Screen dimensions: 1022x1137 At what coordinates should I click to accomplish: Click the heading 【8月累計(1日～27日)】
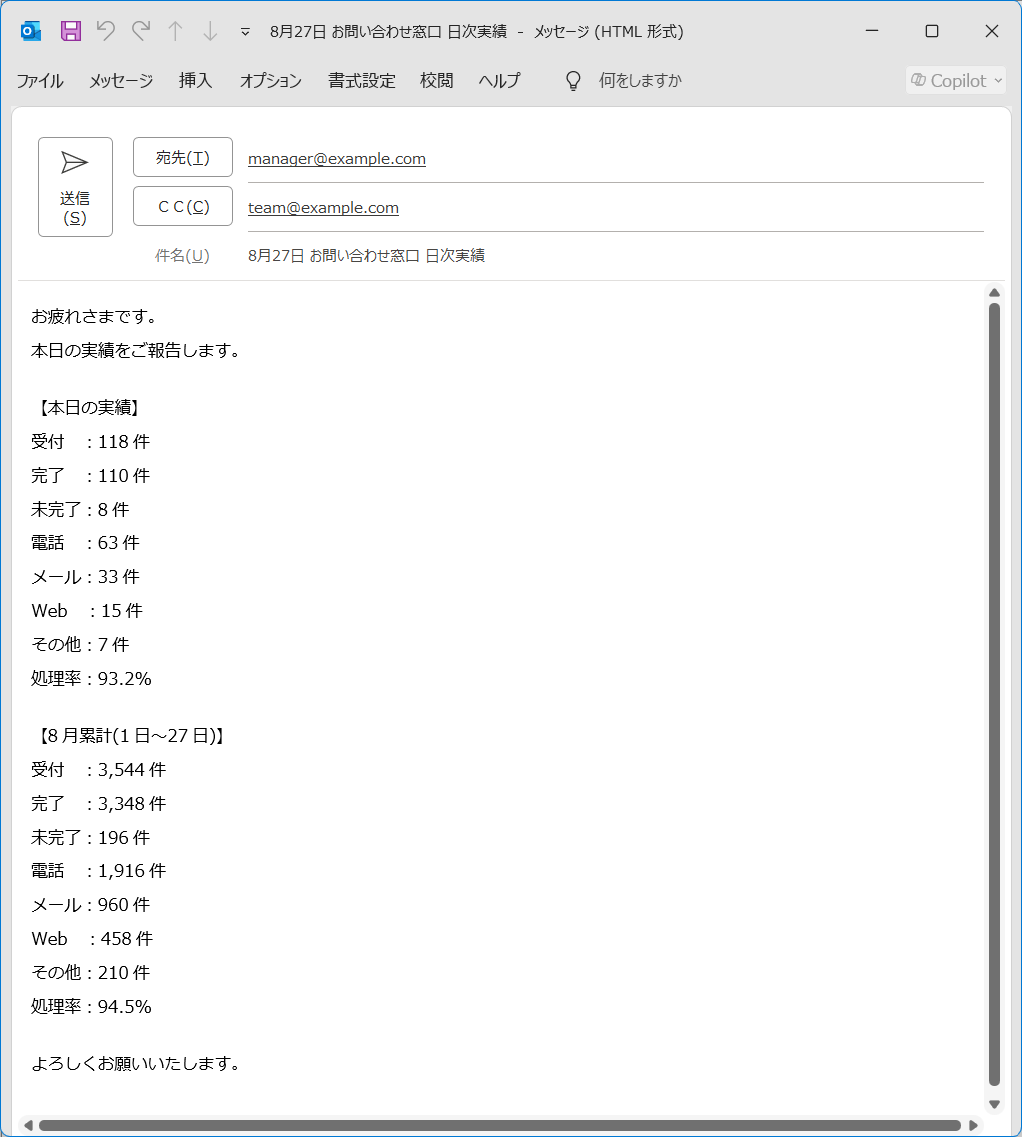tap(130, 736)
